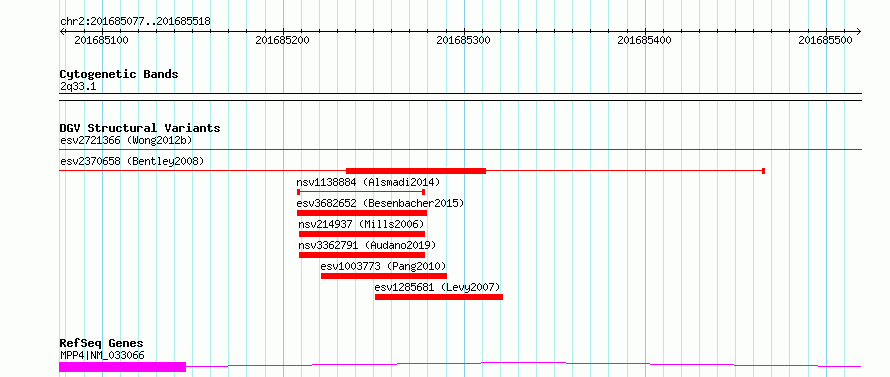Click the Cytogenetic Bands track title
The image size is (890, 377).
[119, 74]
